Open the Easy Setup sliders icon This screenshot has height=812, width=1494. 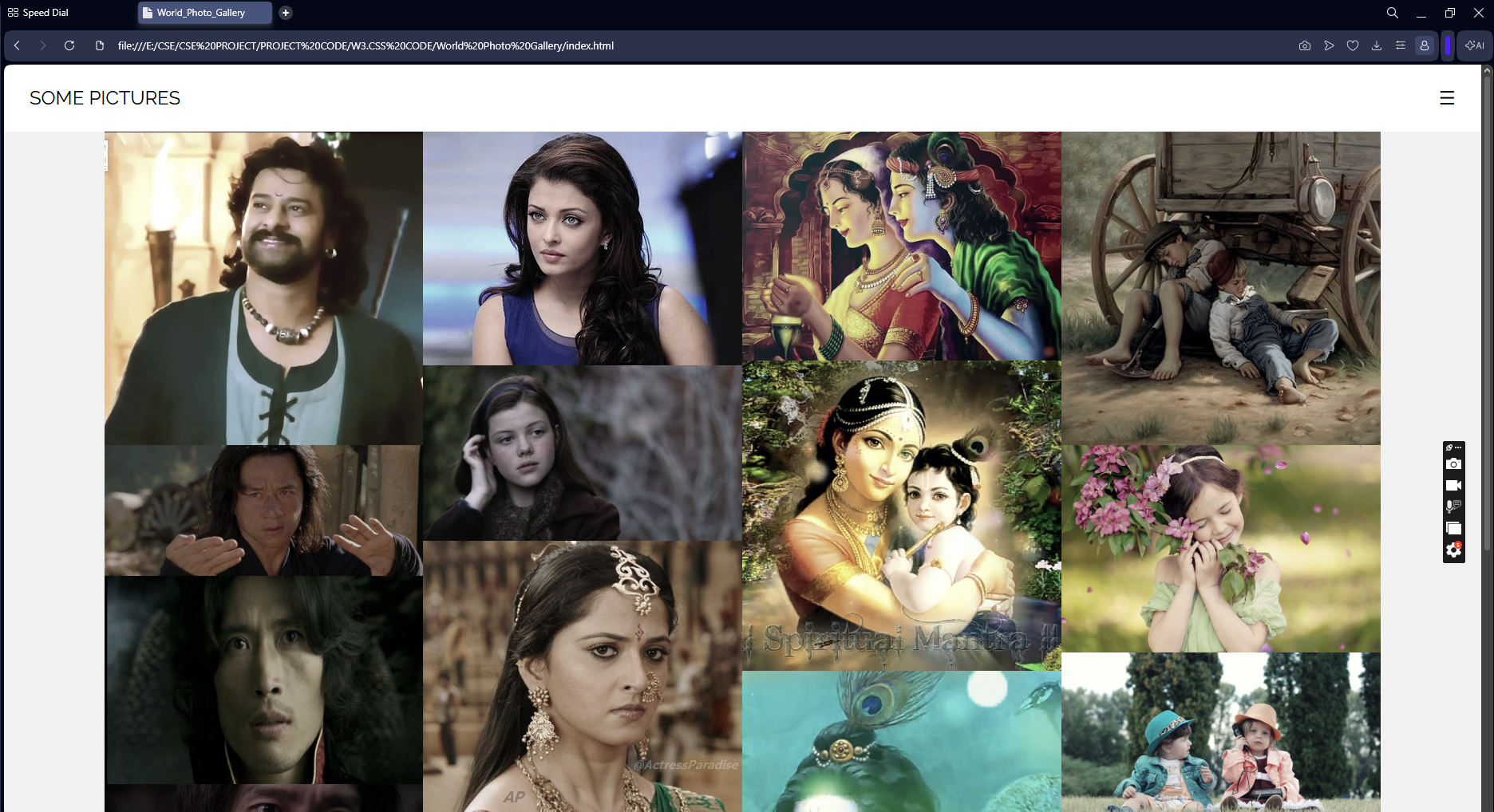[x=1401, y=45]
